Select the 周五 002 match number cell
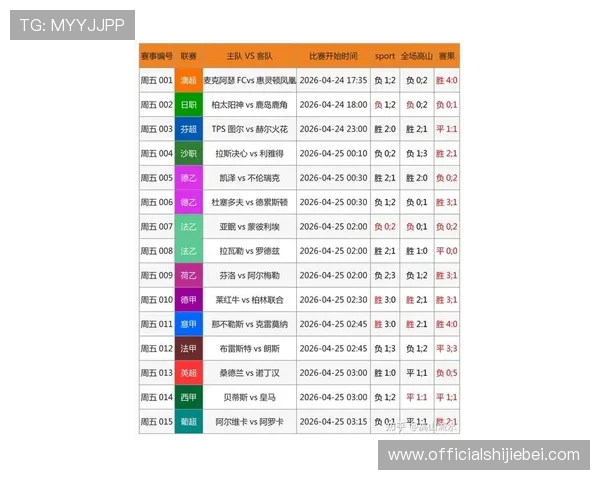 [157, 104]
